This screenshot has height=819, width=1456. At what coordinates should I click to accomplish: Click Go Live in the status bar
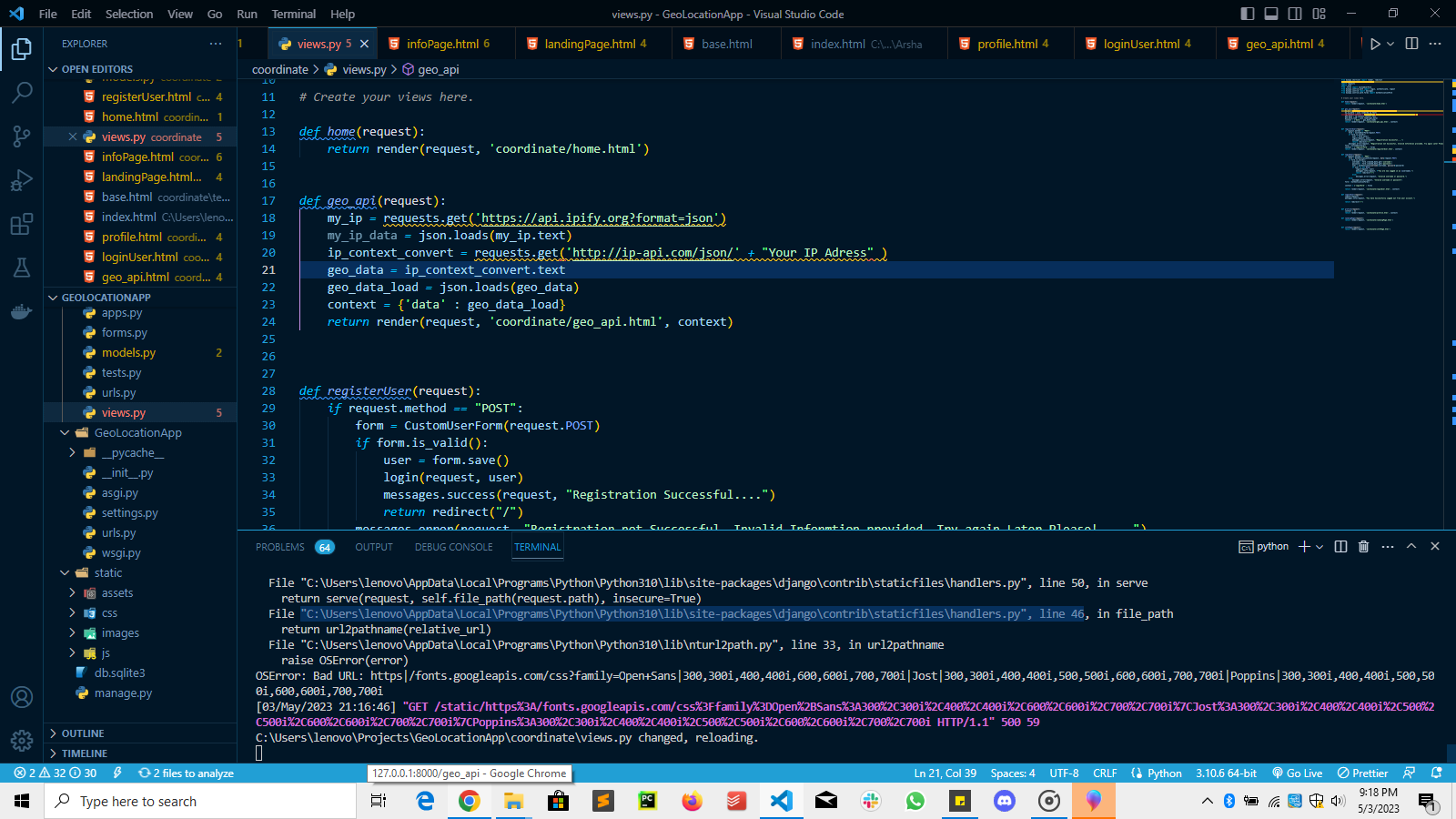1297,773
